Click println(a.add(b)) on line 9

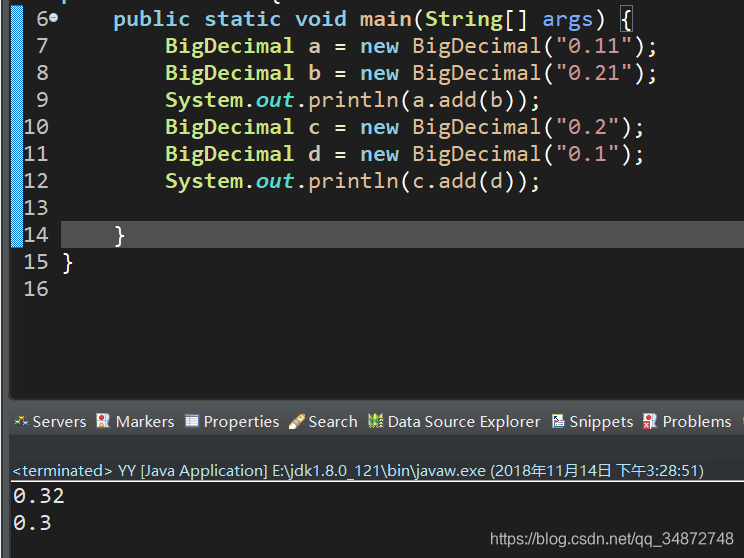point(418,101)
